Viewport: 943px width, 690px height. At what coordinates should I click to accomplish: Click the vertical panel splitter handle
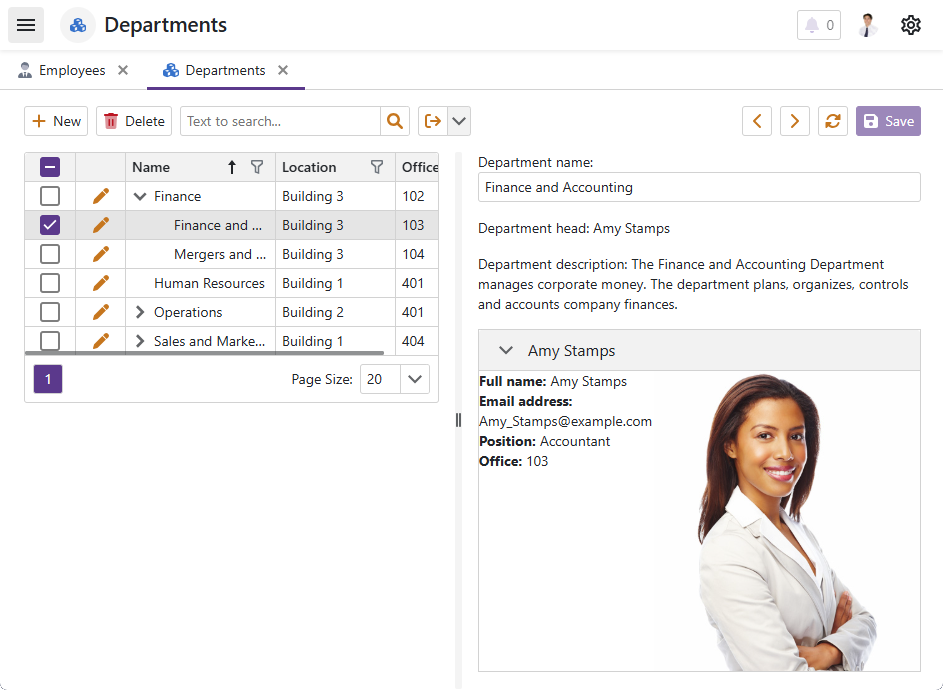[x=458, y=420]
